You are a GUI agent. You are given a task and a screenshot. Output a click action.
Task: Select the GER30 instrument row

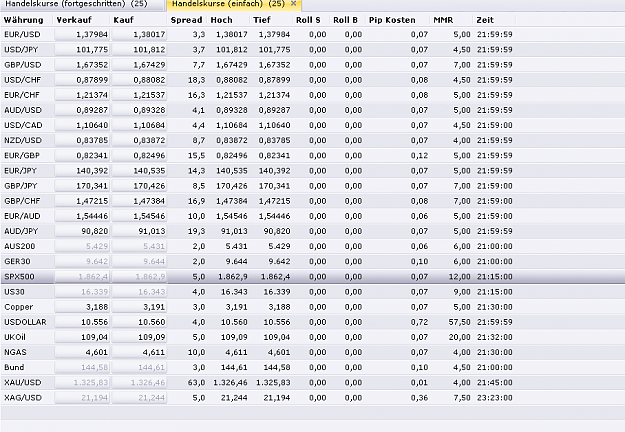tap(312, 261)
